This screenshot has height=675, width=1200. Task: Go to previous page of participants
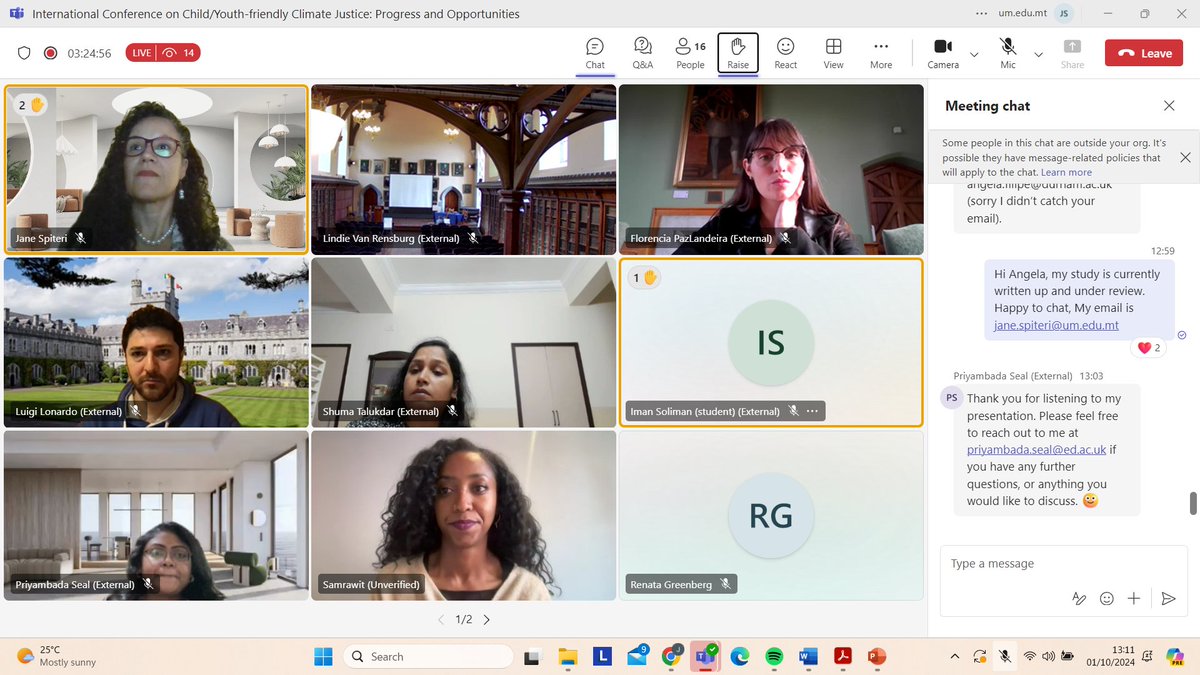point(441,620)
